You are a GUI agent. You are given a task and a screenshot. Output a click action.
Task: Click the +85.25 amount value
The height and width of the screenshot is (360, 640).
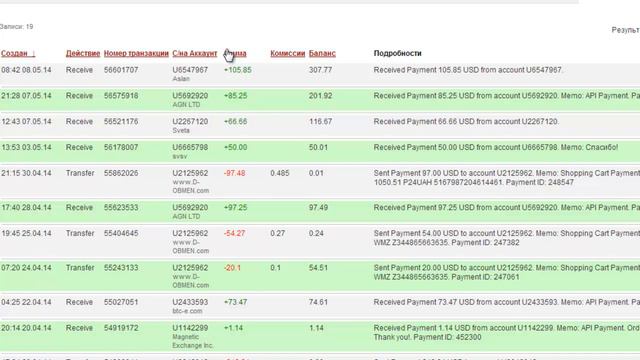click(236, 96)
